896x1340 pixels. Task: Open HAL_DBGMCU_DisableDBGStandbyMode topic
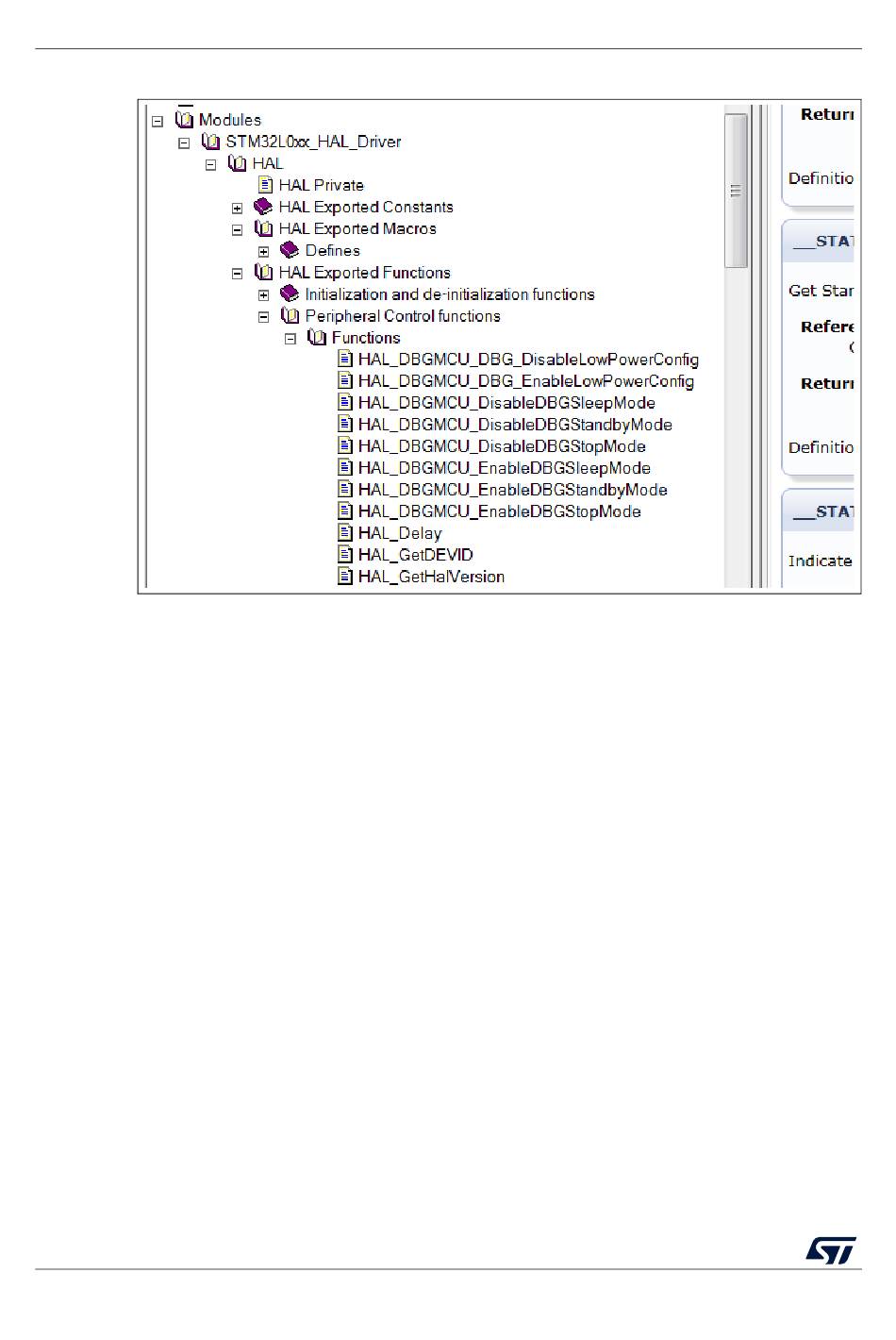(515, 424)
